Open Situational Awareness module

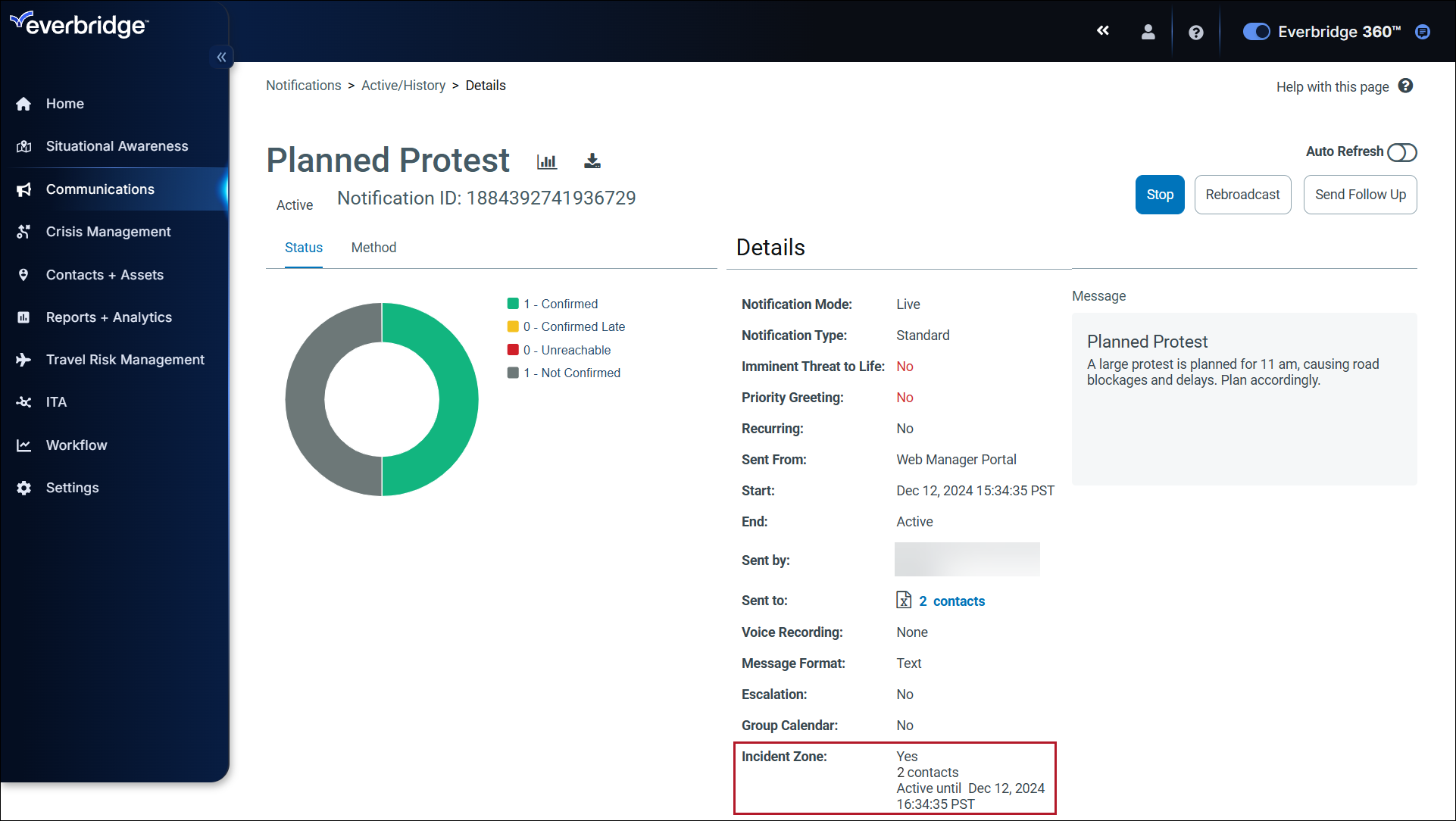[117, 146]
